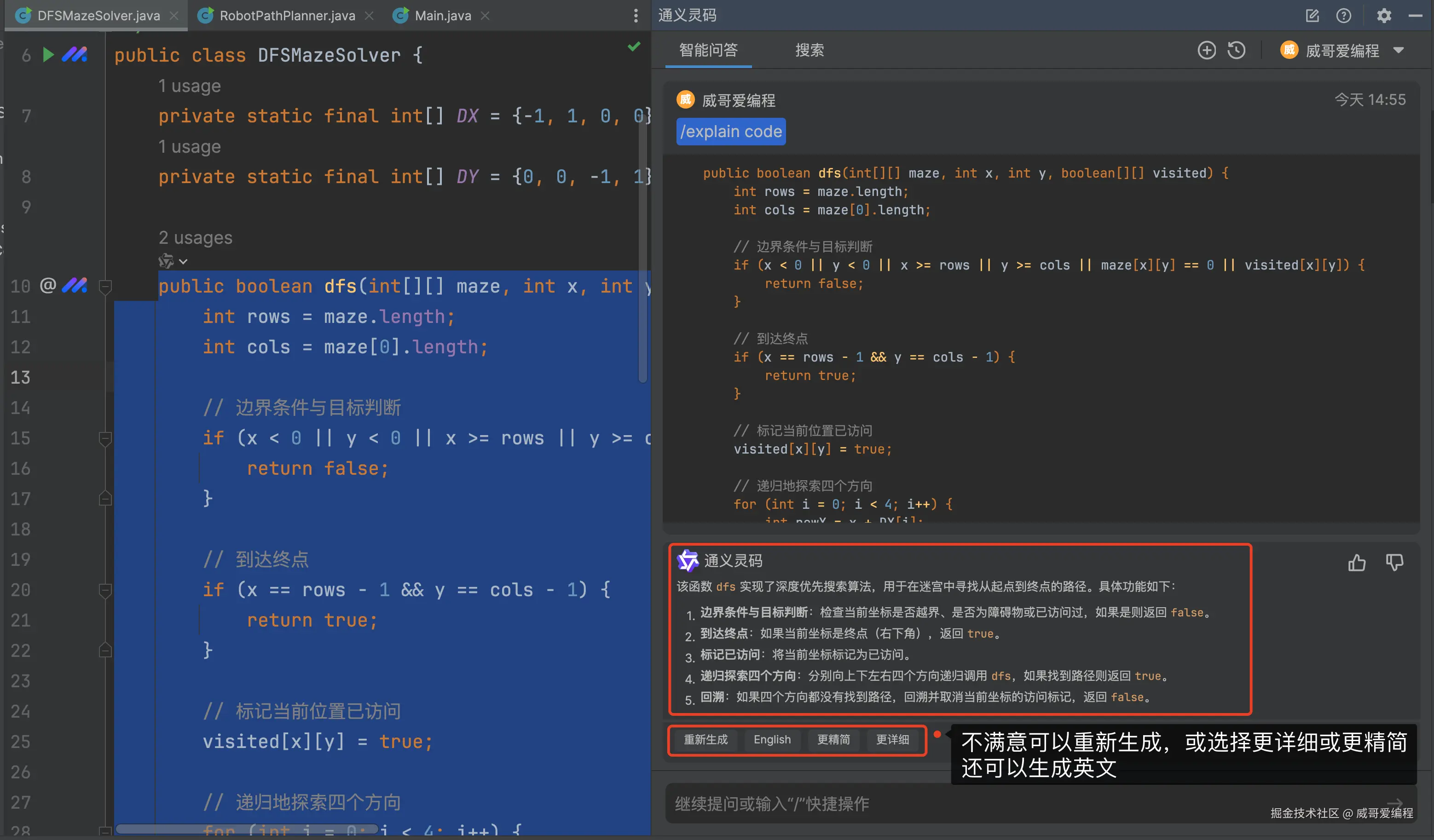Click the feedback edit icon in panel title bar
This screenshot has height=840, width=1434.
pos(1312,16)
